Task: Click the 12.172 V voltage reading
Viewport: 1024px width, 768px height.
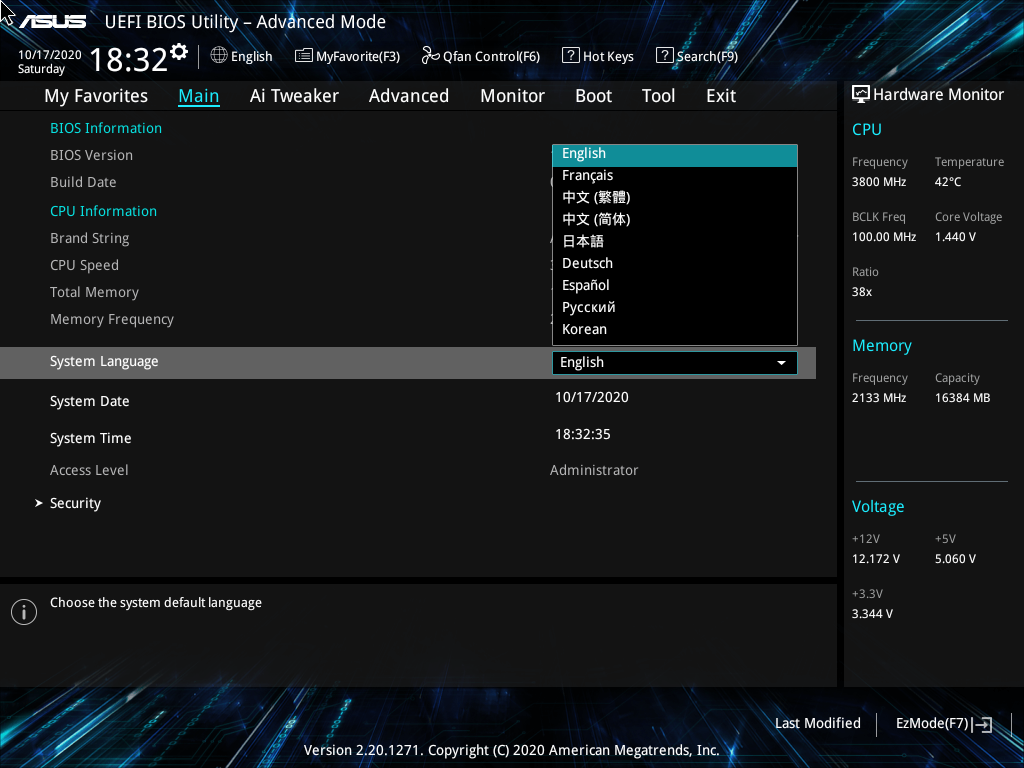Action: pos(876,559)
